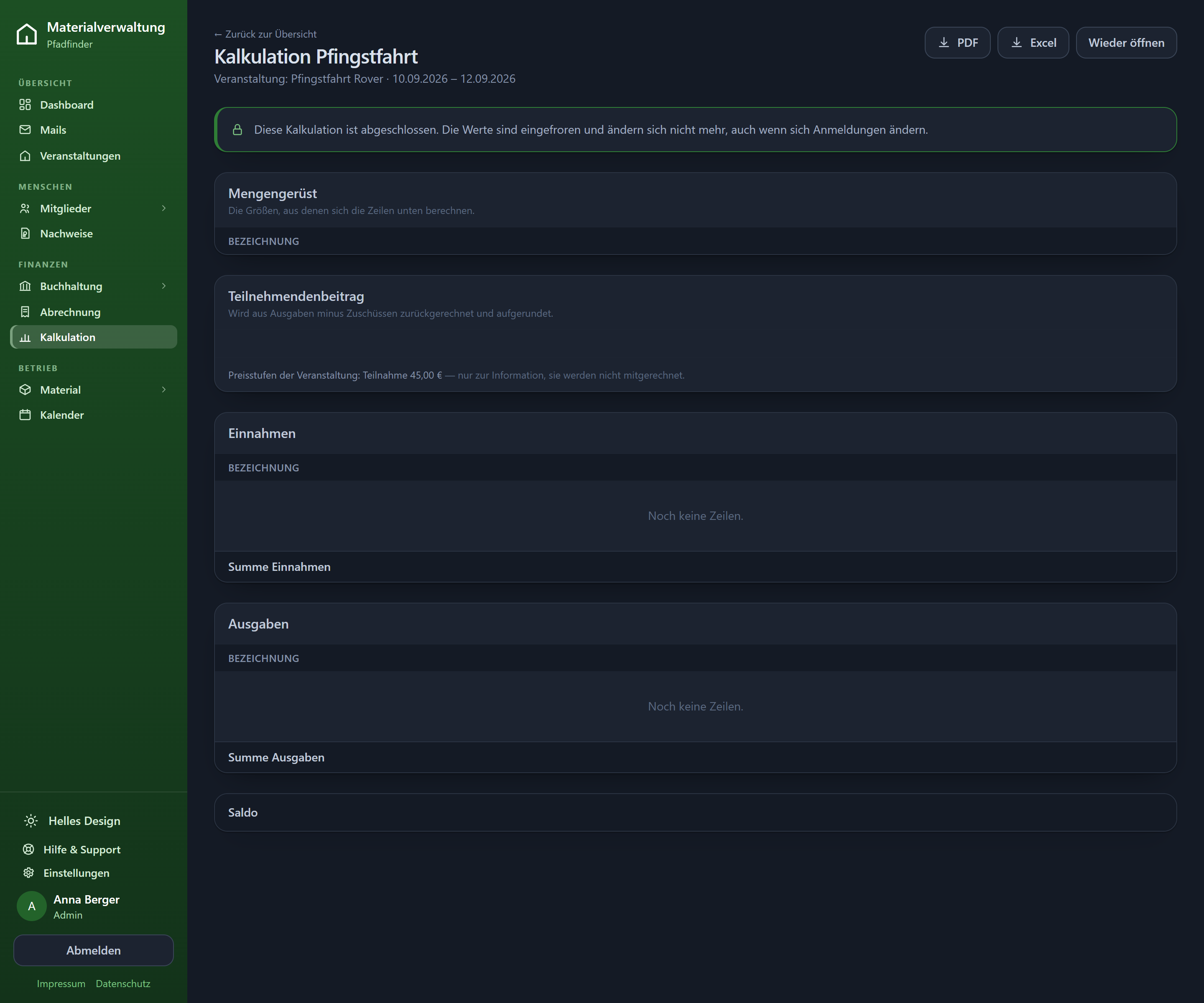Open Kalender in the sidebar

pos(94,415)
